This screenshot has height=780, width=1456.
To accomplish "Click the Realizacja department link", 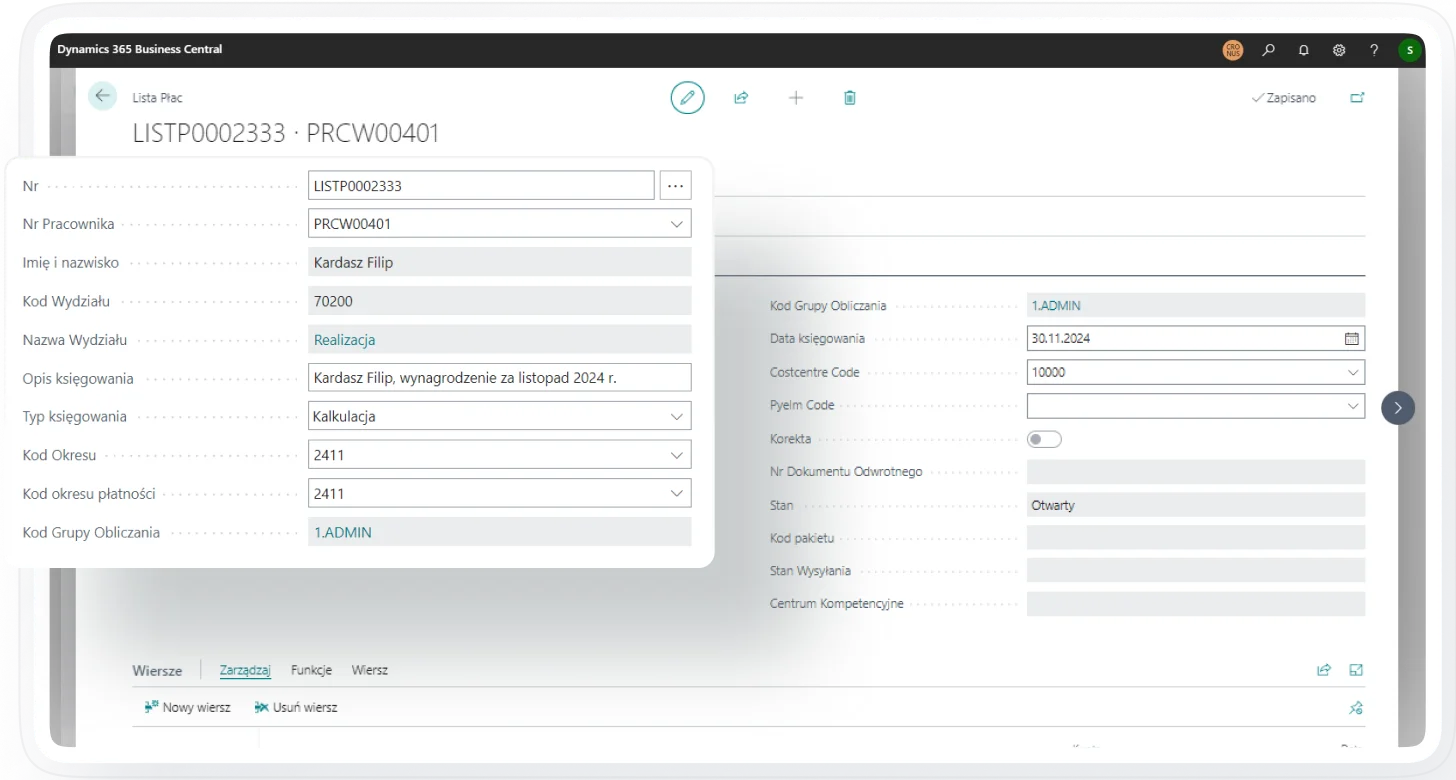I will click(344, 340).
